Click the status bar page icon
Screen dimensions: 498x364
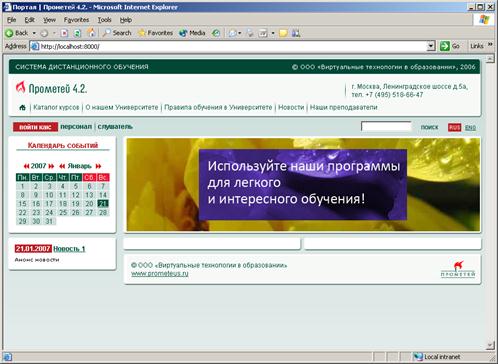7,357
